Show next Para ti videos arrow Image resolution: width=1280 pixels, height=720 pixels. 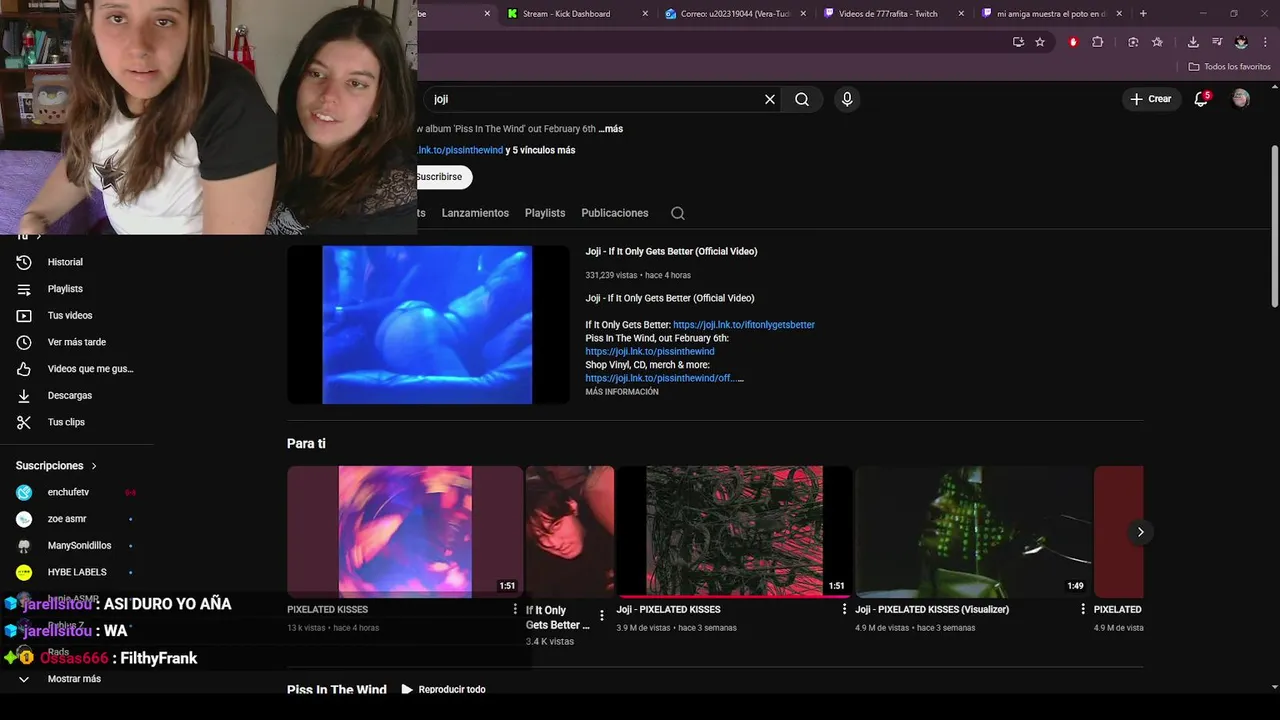click(x=1140, y=532)
